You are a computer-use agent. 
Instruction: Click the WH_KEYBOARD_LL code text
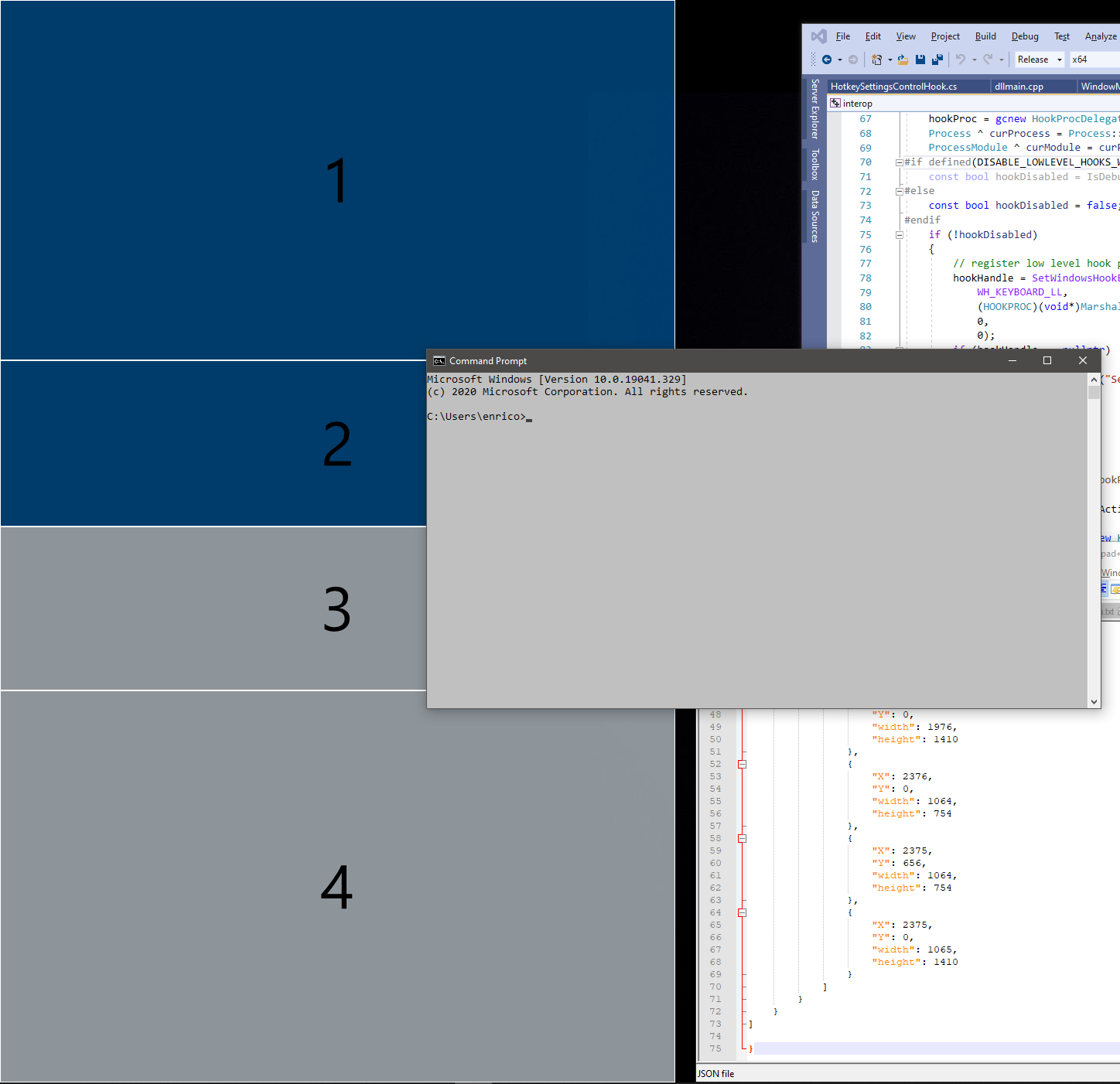[x=1019, y=292]
